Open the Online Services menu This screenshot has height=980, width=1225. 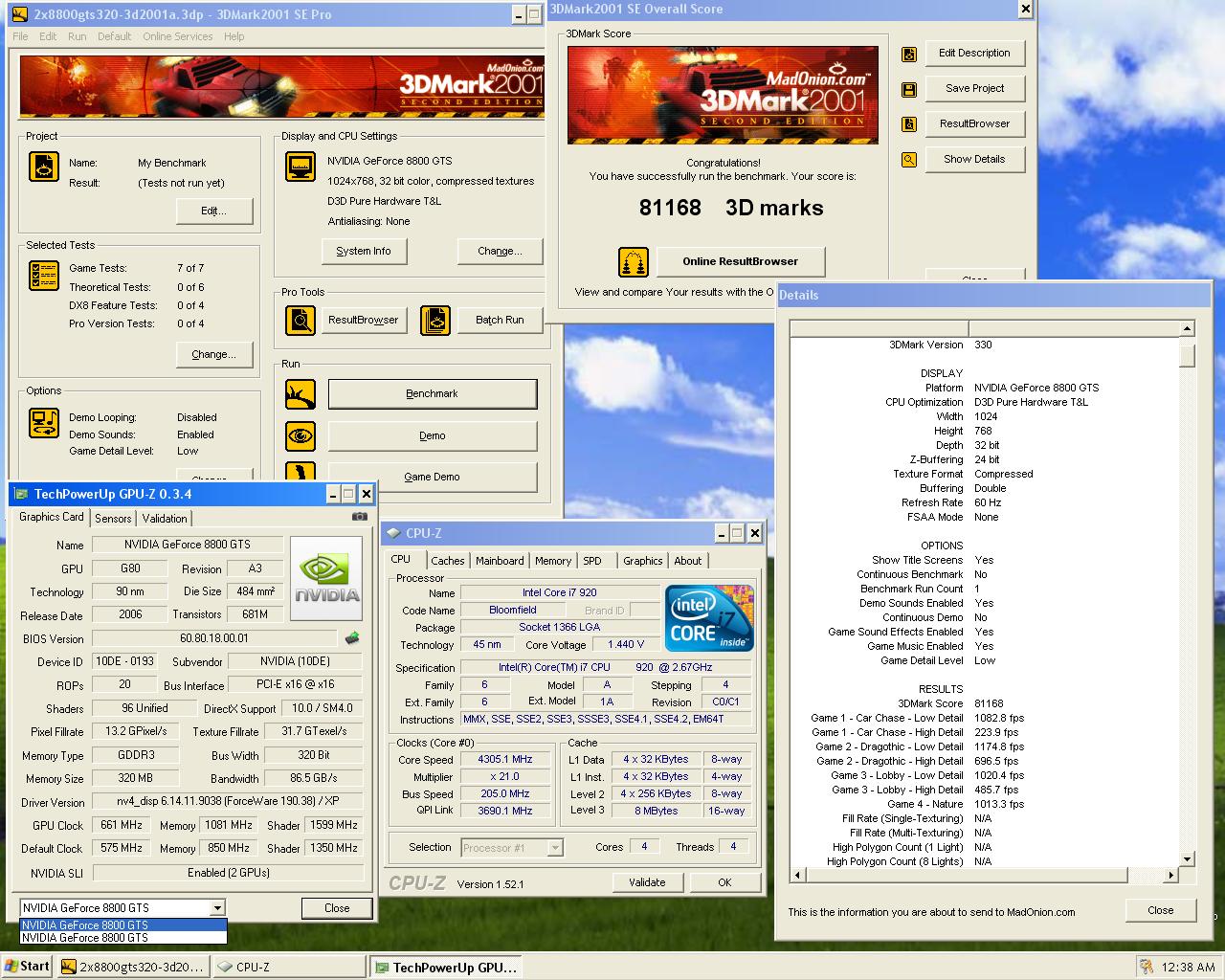178,36
